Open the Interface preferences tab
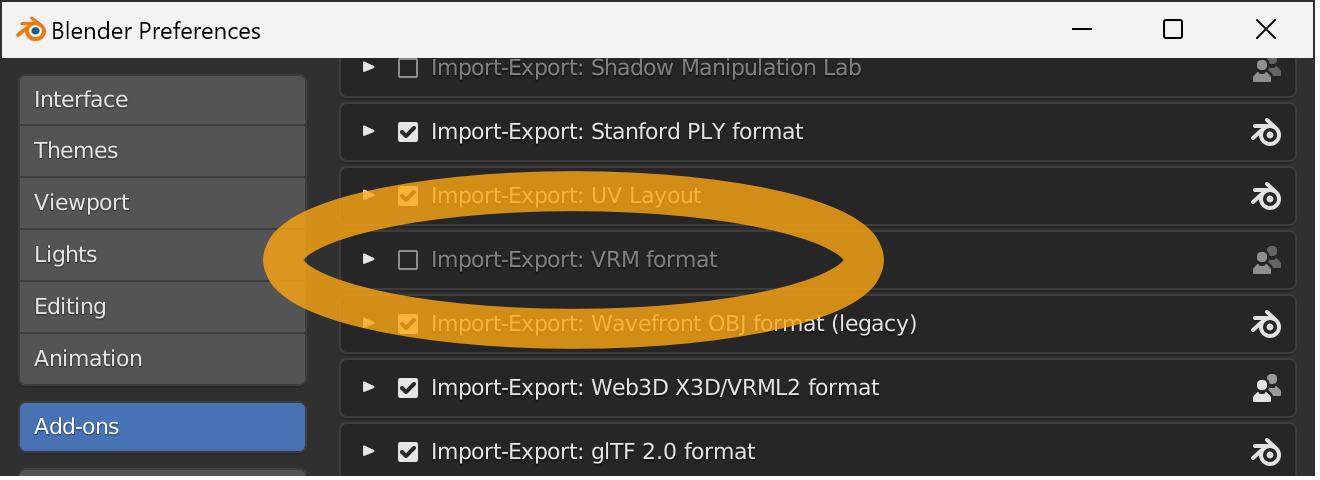This screenshot has width=1320, height=480. 162,100
